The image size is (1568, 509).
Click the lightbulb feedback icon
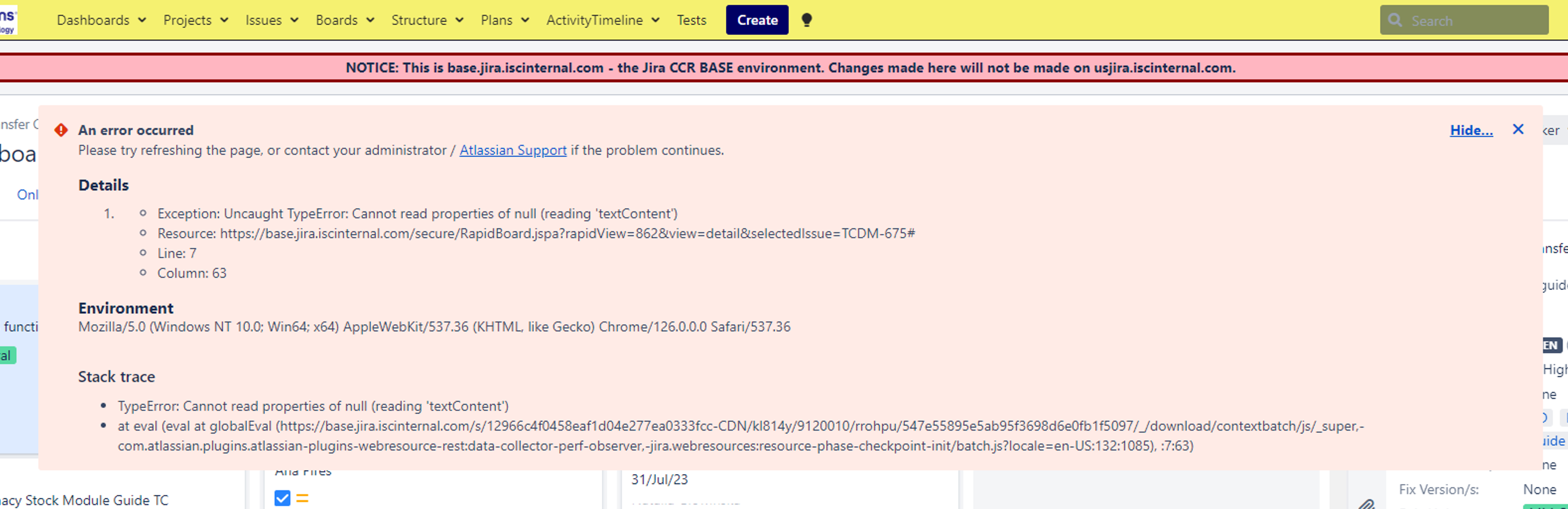click(x=806, y=20)
